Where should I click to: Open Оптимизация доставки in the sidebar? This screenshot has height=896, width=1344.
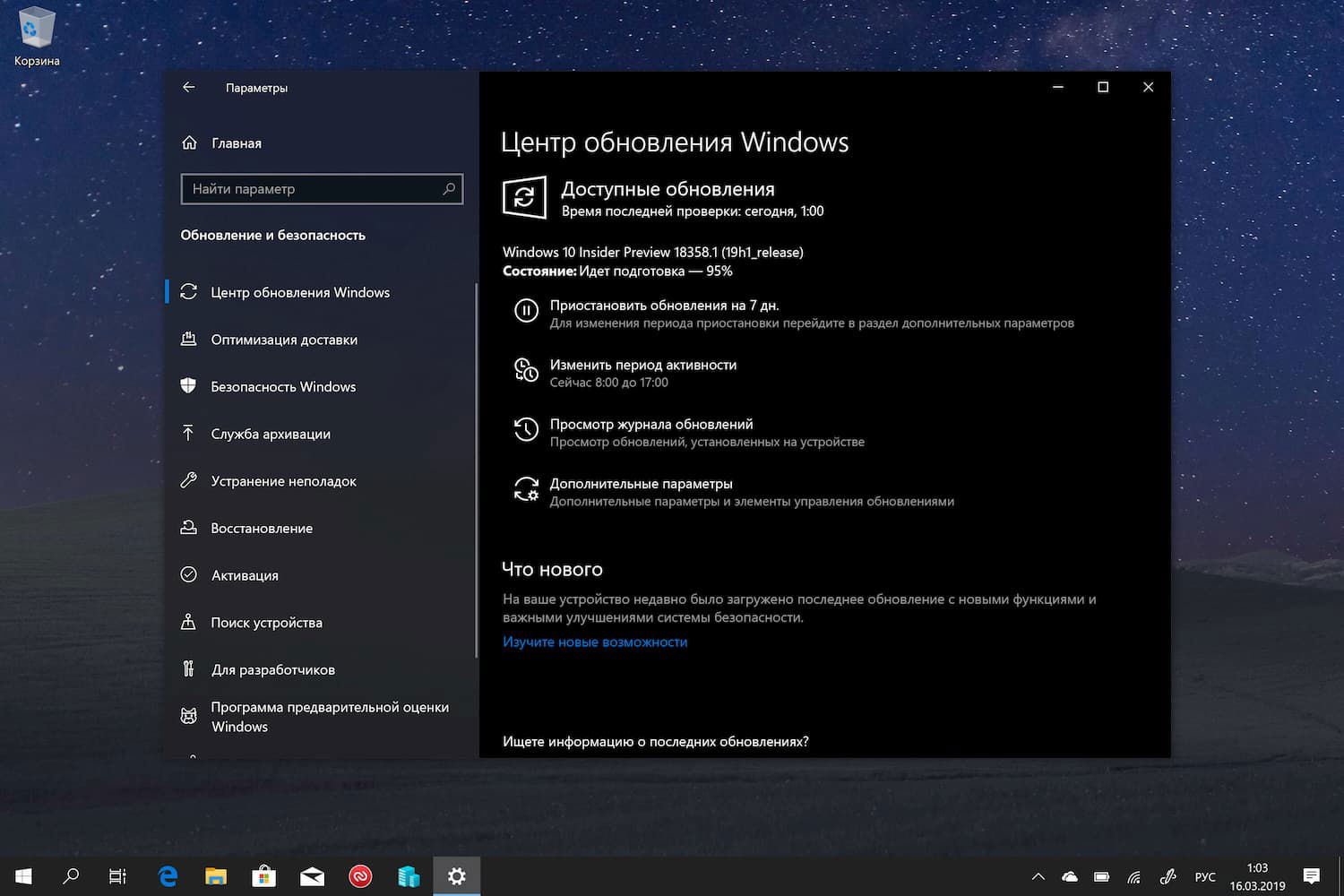(x=284, y=340)
